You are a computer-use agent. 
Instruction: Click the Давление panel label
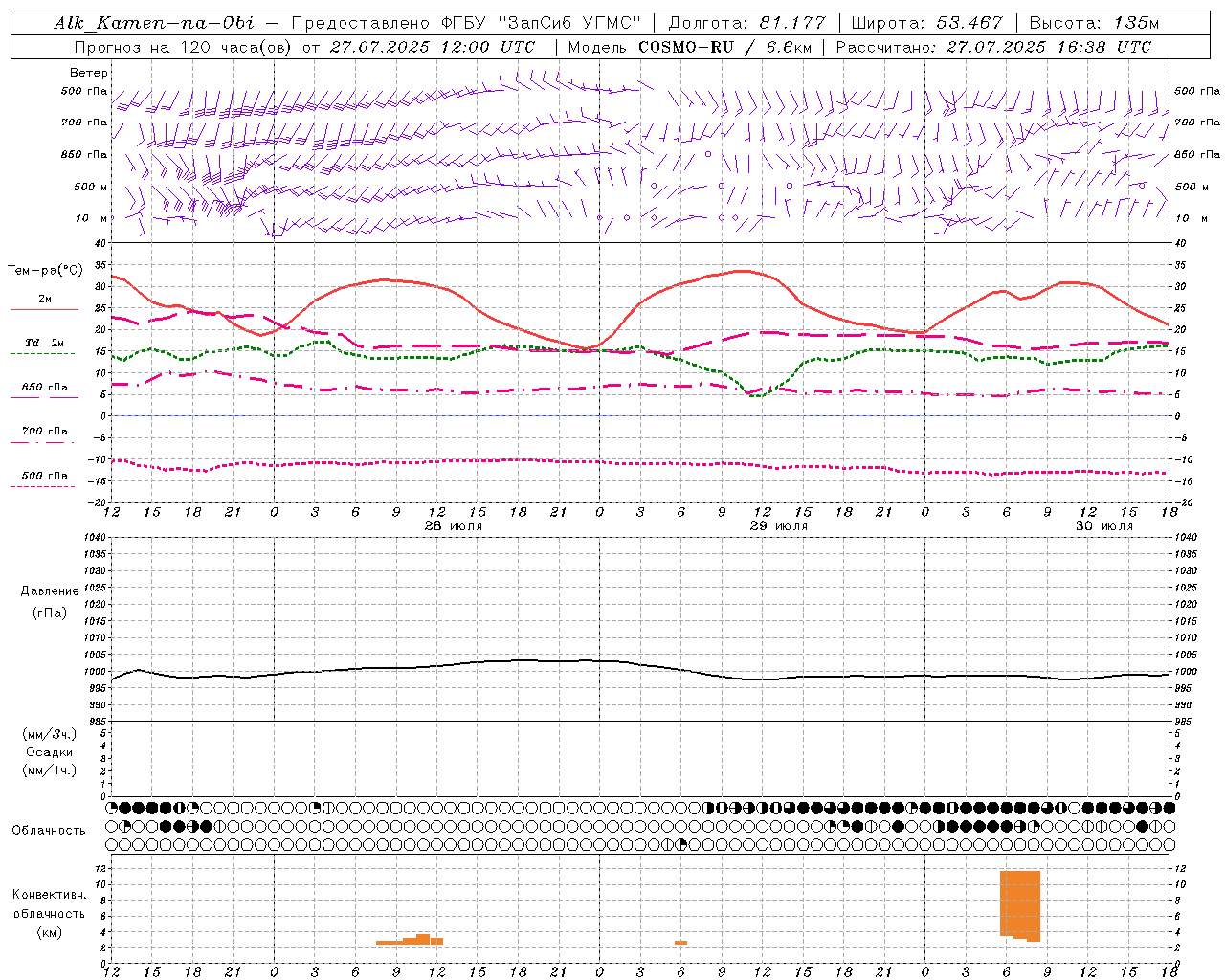tap(50, 591)
